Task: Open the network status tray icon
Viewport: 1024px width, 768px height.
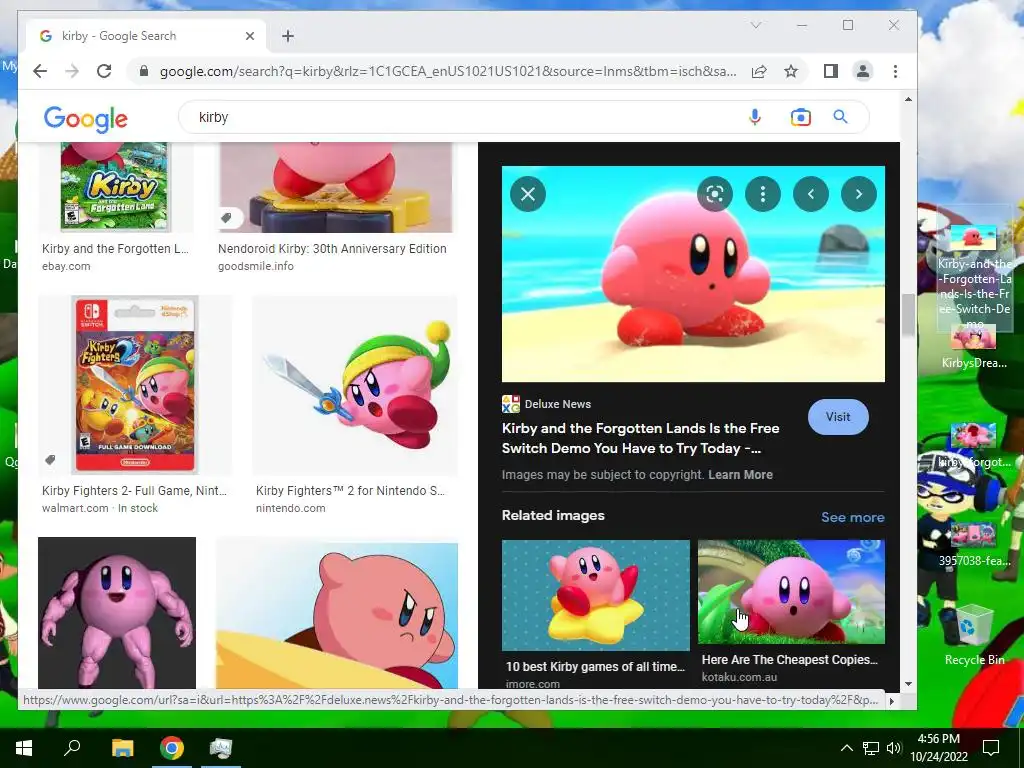Action: point(871,748)
